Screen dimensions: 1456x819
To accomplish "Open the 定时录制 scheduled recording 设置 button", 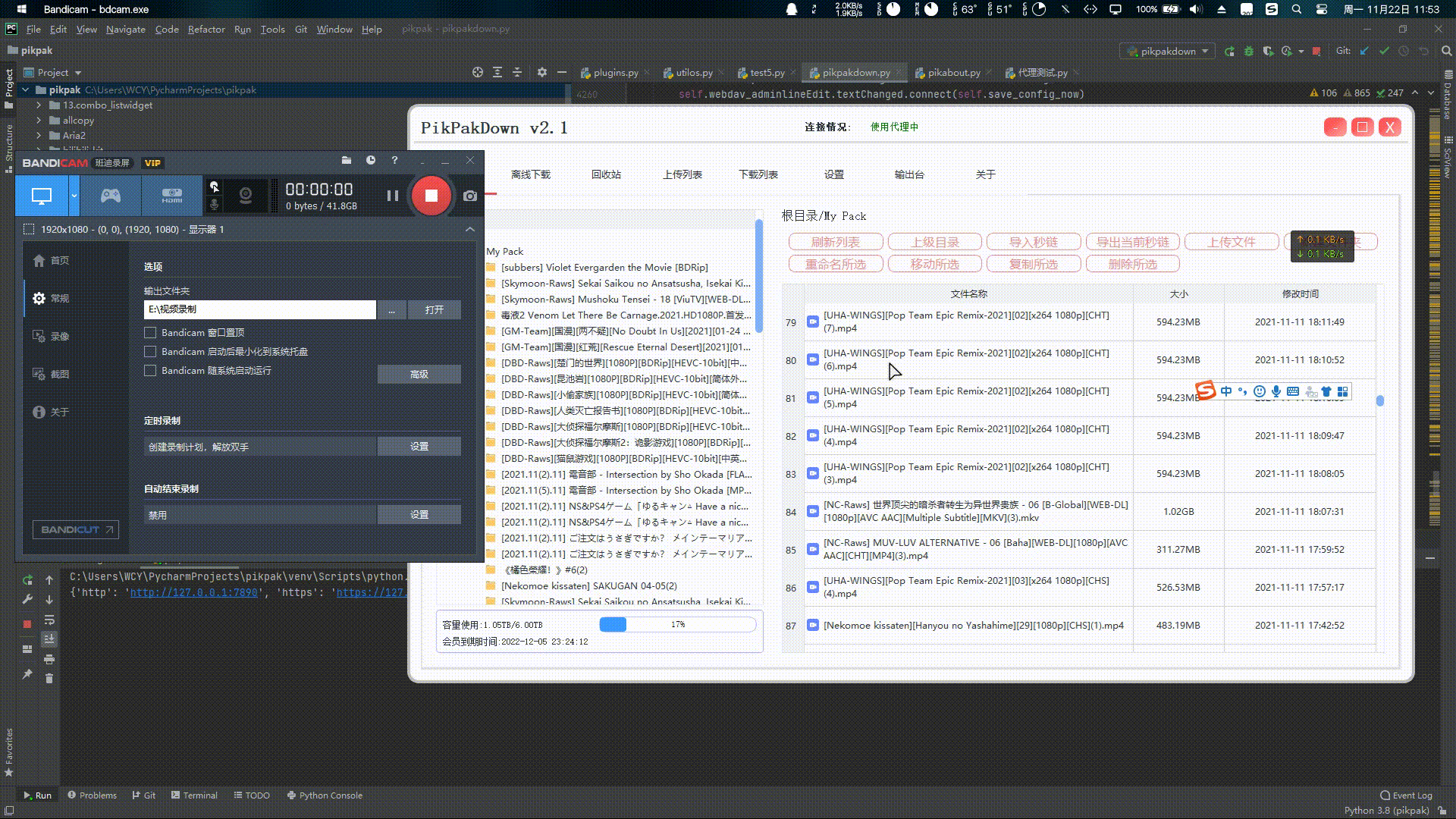I will point(419,447).
